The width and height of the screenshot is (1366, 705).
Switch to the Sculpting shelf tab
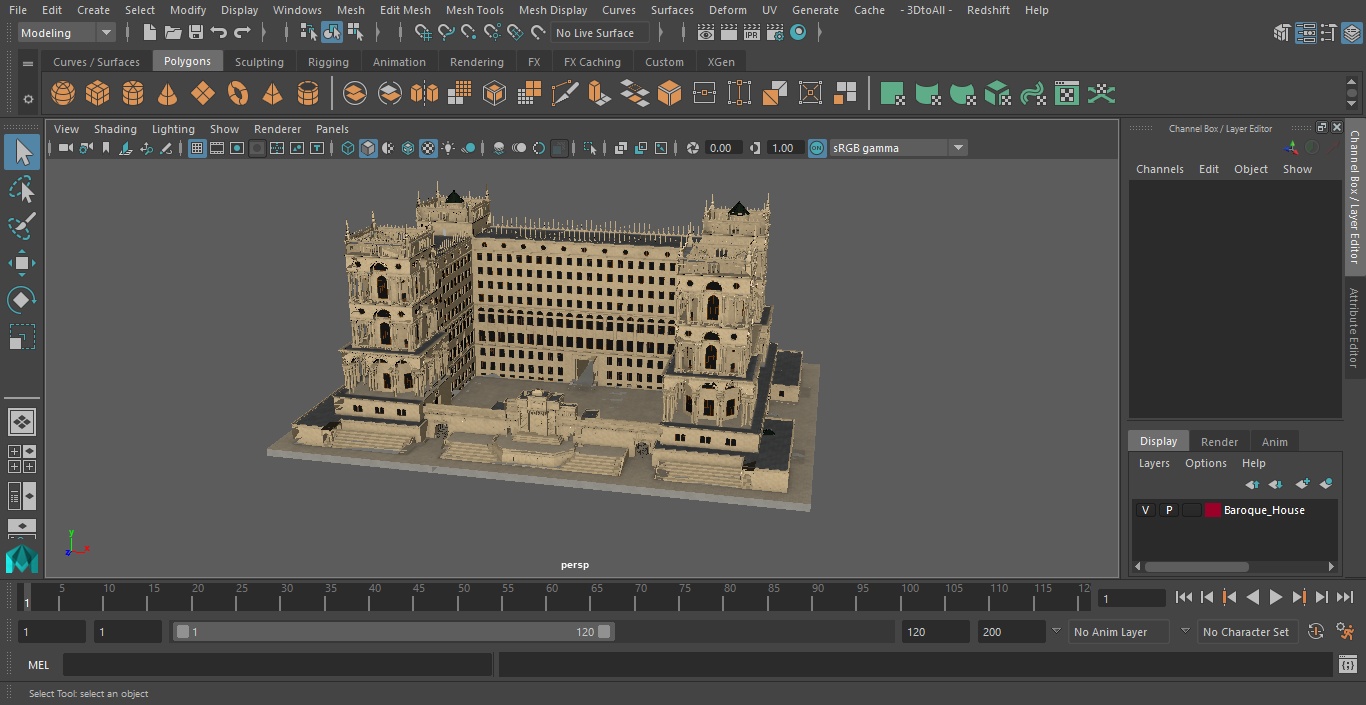(x=259, y=62)
